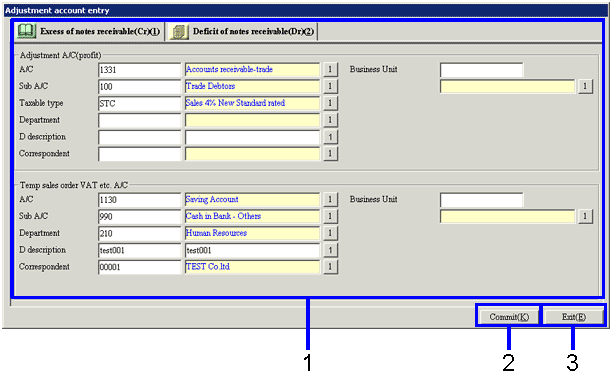
Task: Click the TEST Co.ltd name field
Action: [x=252, y=267]
